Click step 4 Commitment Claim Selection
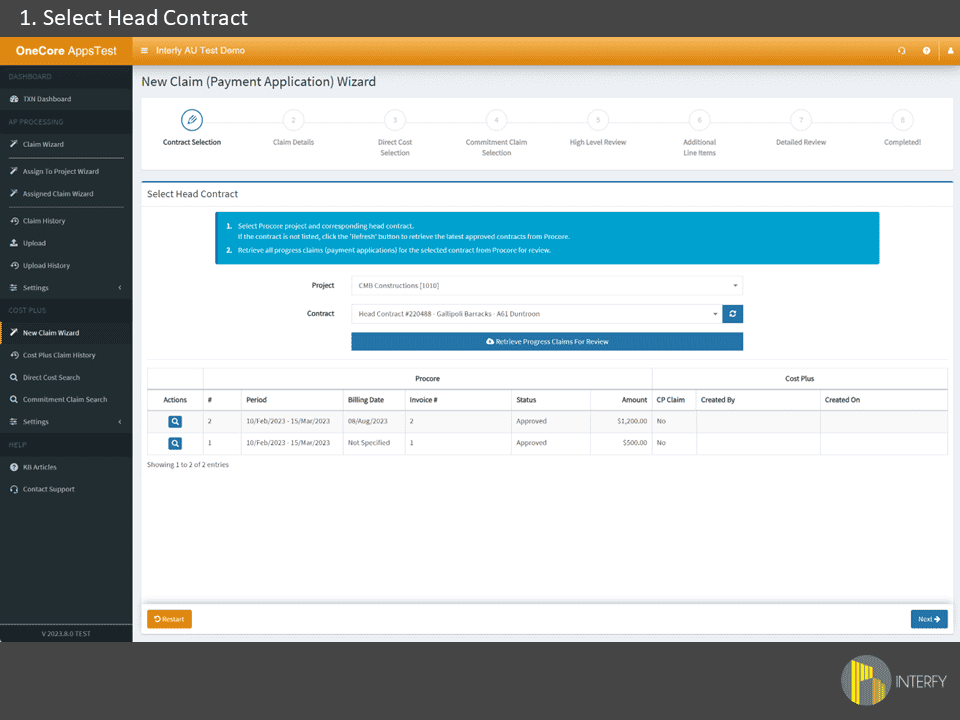The height and width of the screenshot is (720, 960). pyautogui.click(x=497, y=120)
